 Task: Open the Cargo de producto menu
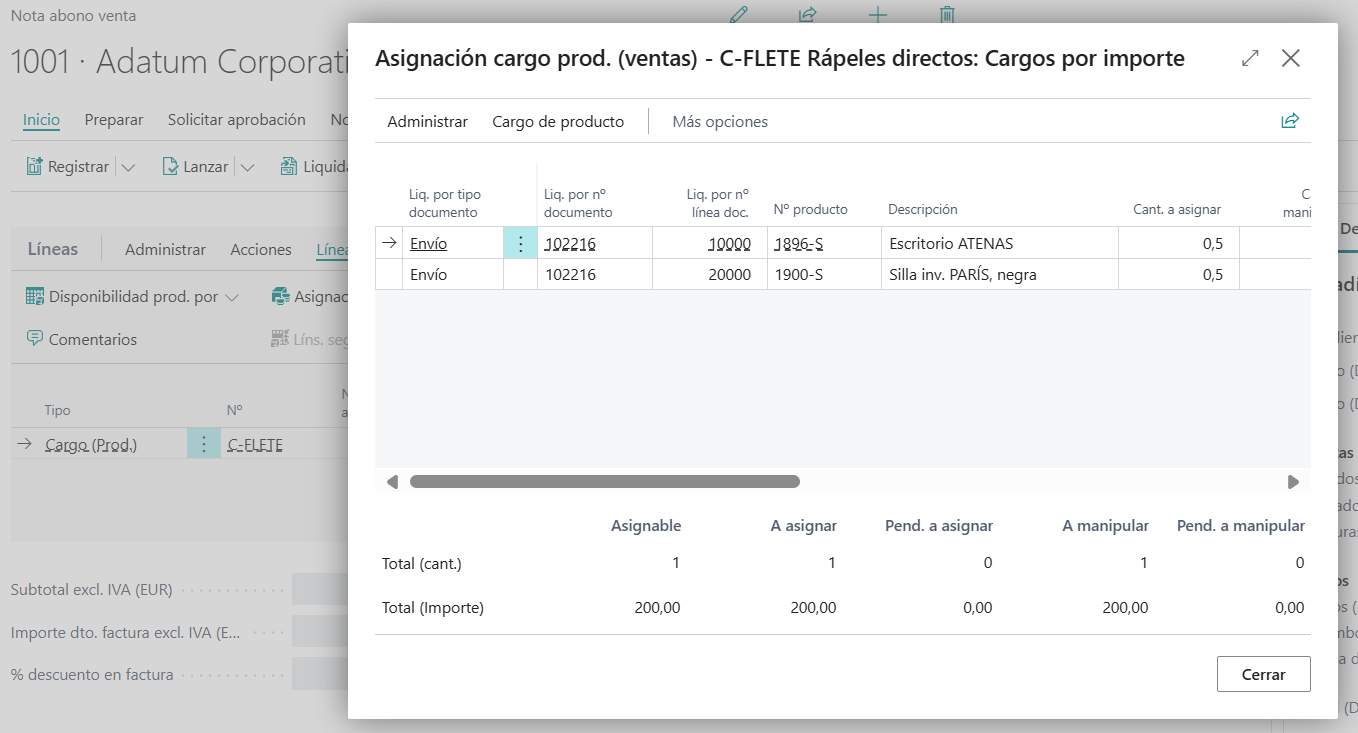coord(558,122)
